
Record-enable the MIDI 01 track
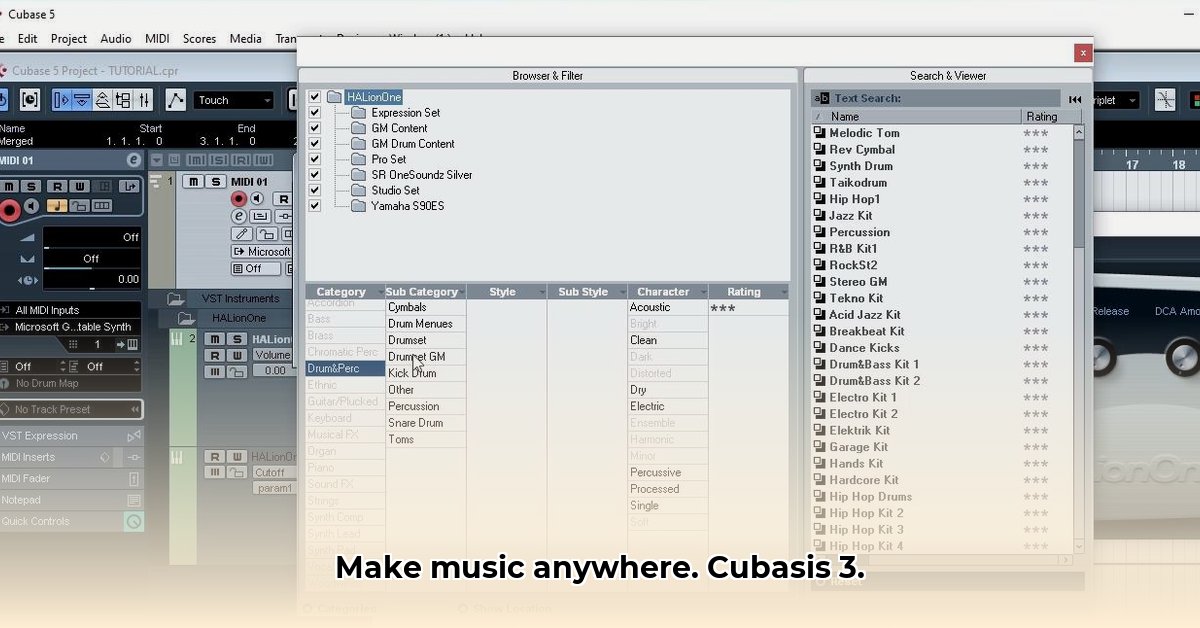(x=239, y=199)
